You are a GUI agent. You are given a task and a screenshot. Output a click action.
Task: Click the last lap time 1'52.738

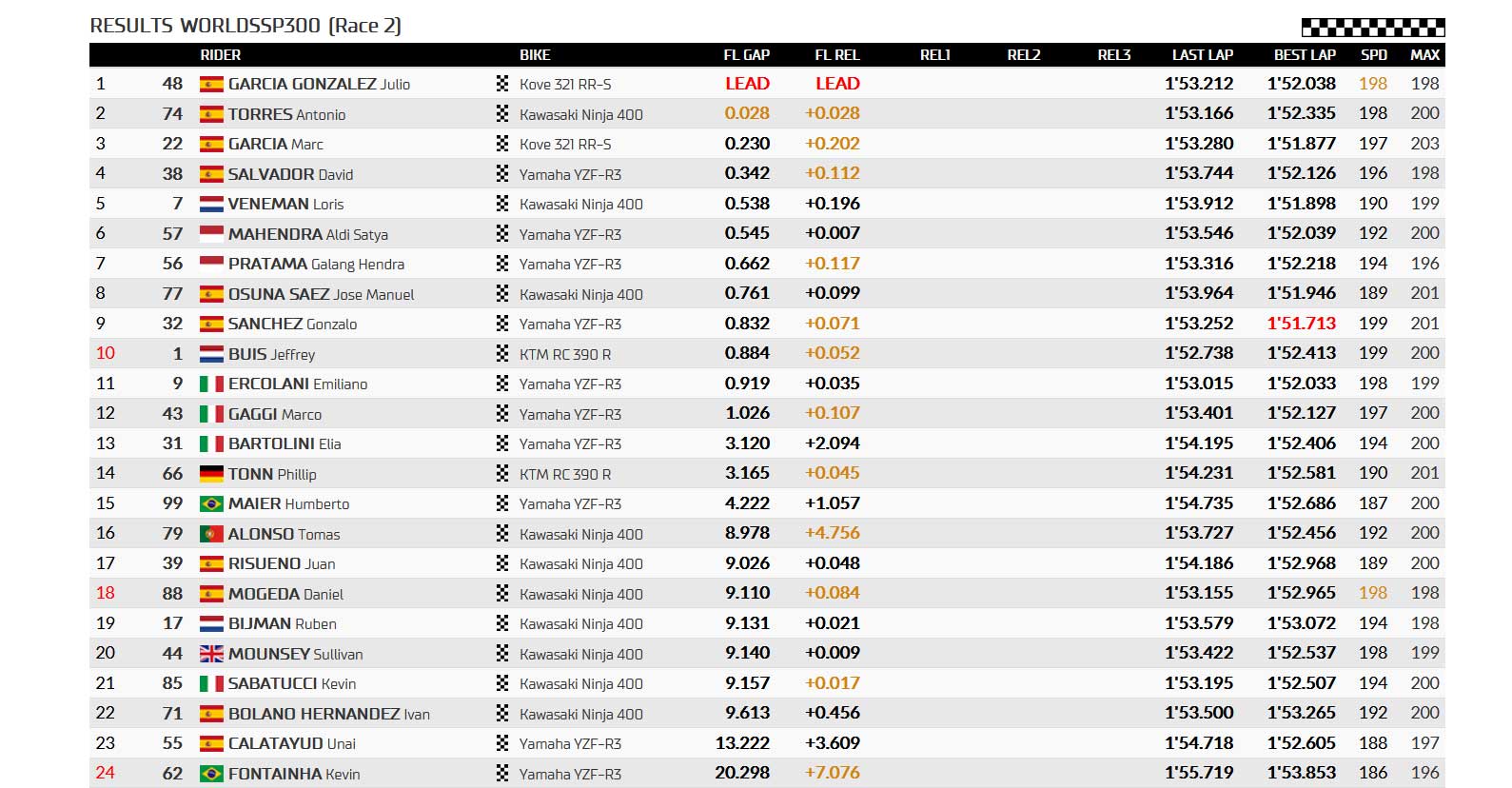[1199, 353]
